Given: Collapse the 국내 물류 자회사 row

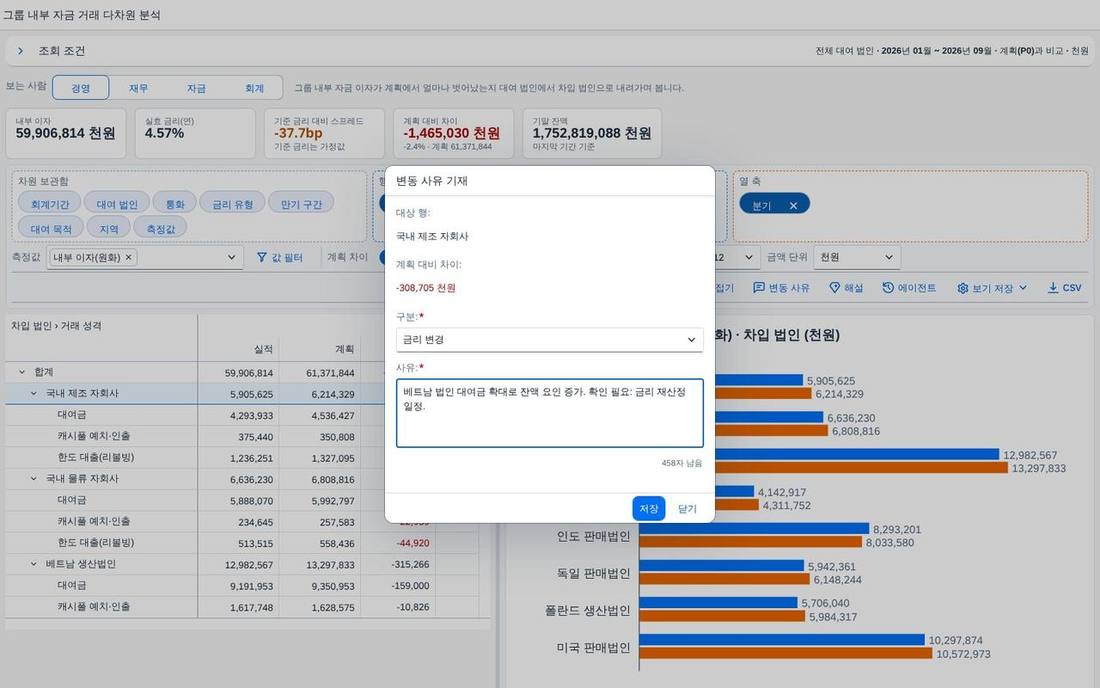Looking at the screenshot, I should (x=33, y=478).
